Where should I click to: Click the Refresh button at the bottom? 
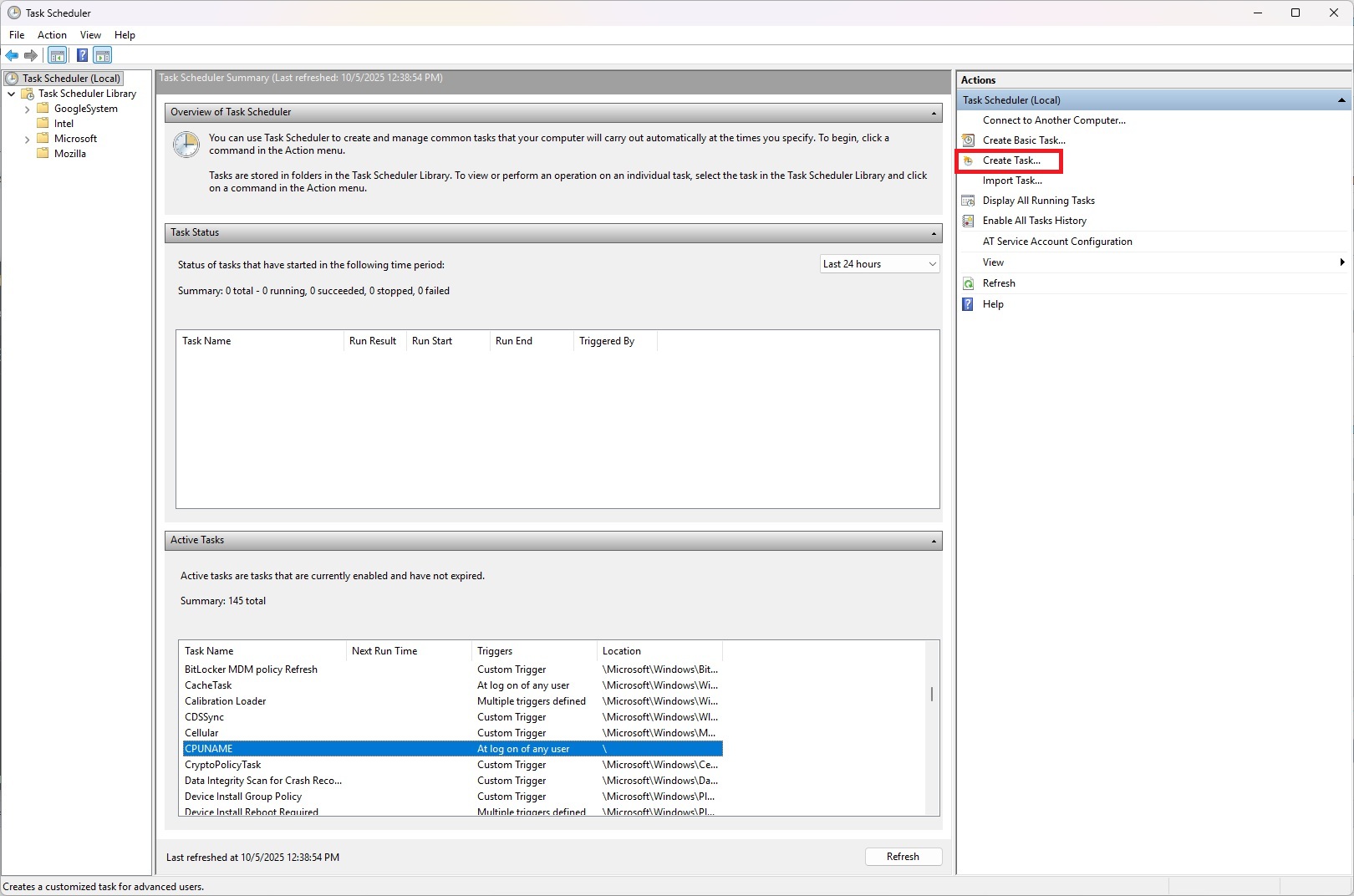[903, 857]
